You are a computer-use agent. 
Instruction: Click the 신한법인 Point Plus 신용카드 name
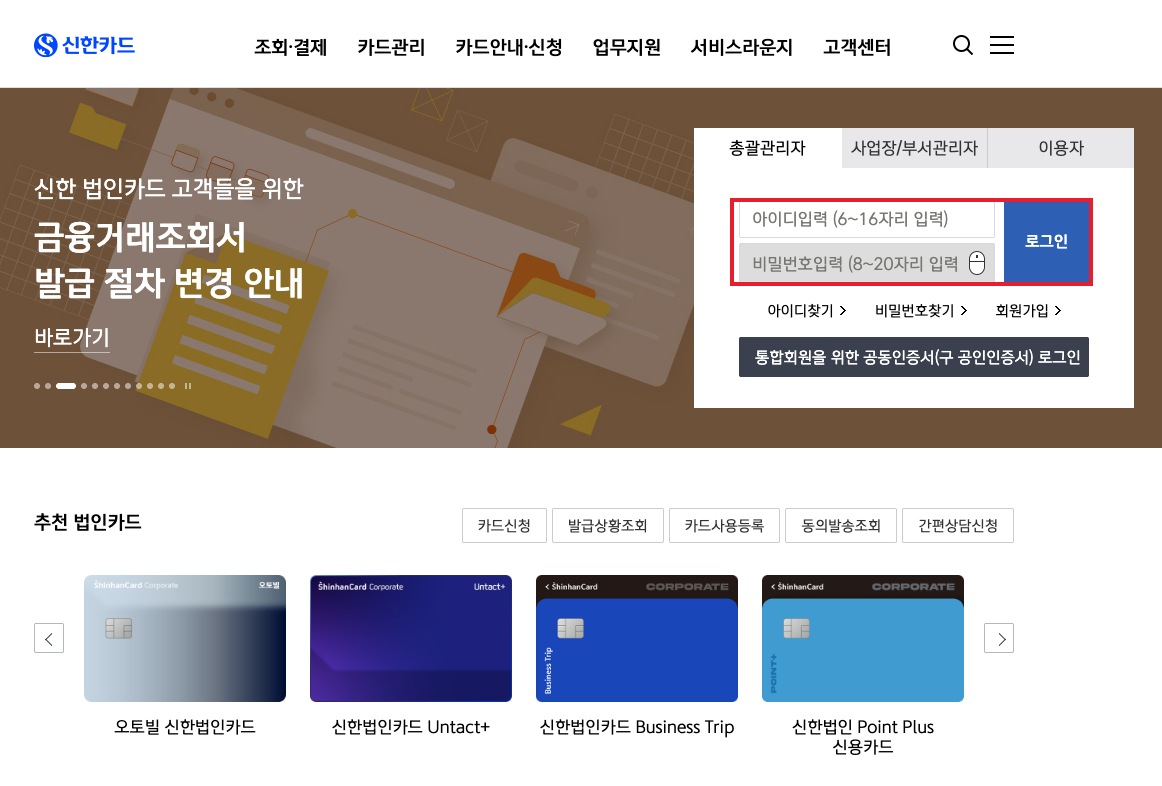click(863, 736)
